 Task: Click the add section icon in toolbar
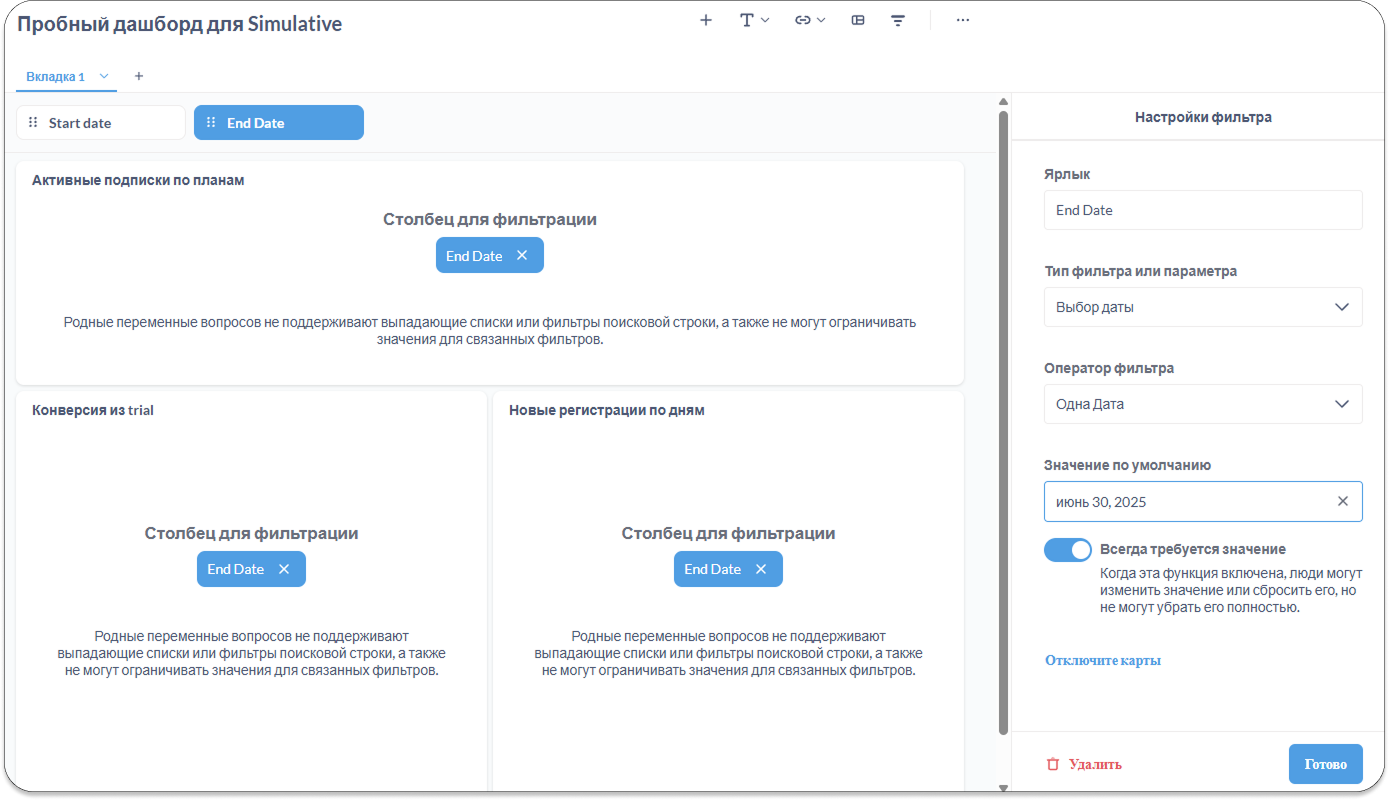pos(858,20)
